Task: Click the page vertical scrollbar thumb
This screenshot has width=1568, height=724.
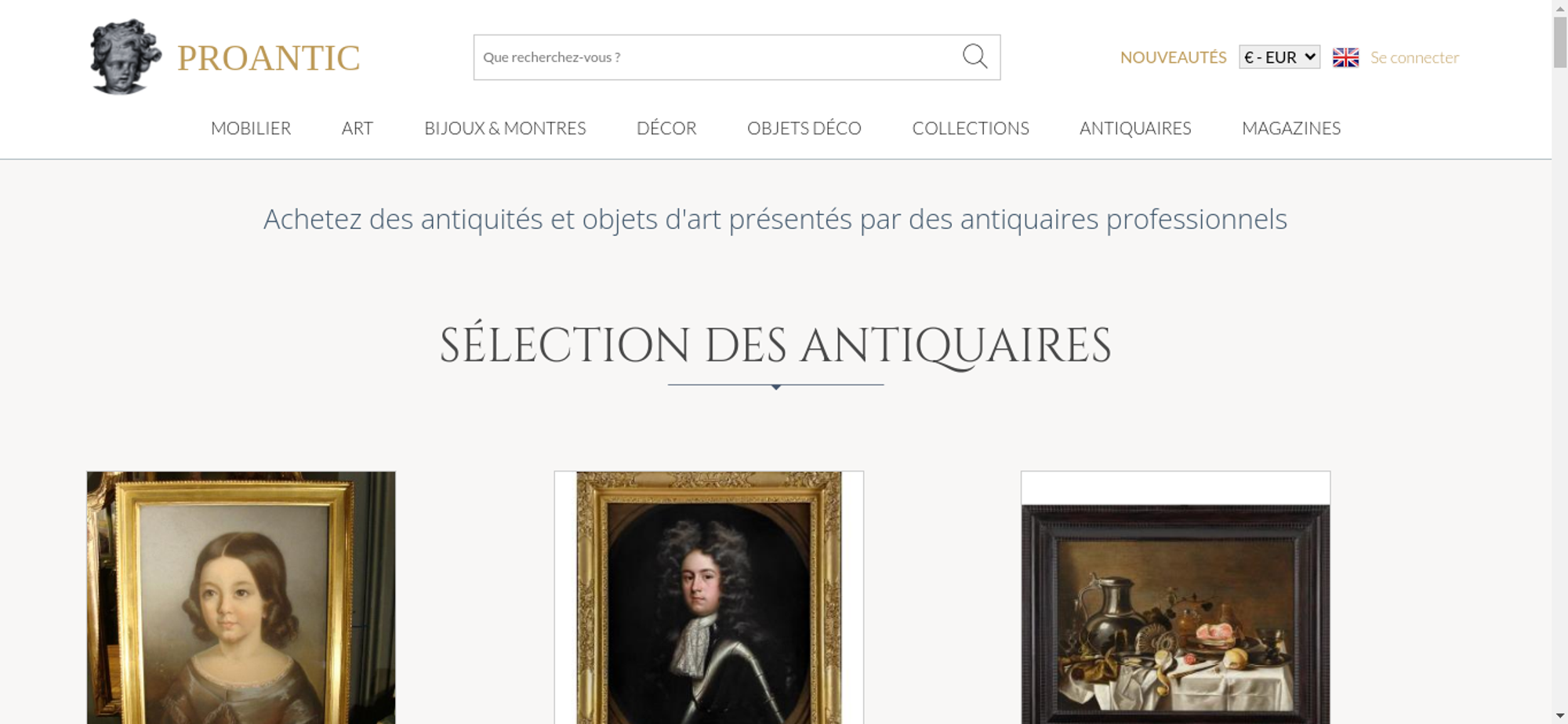Action: pos(1559,41)
